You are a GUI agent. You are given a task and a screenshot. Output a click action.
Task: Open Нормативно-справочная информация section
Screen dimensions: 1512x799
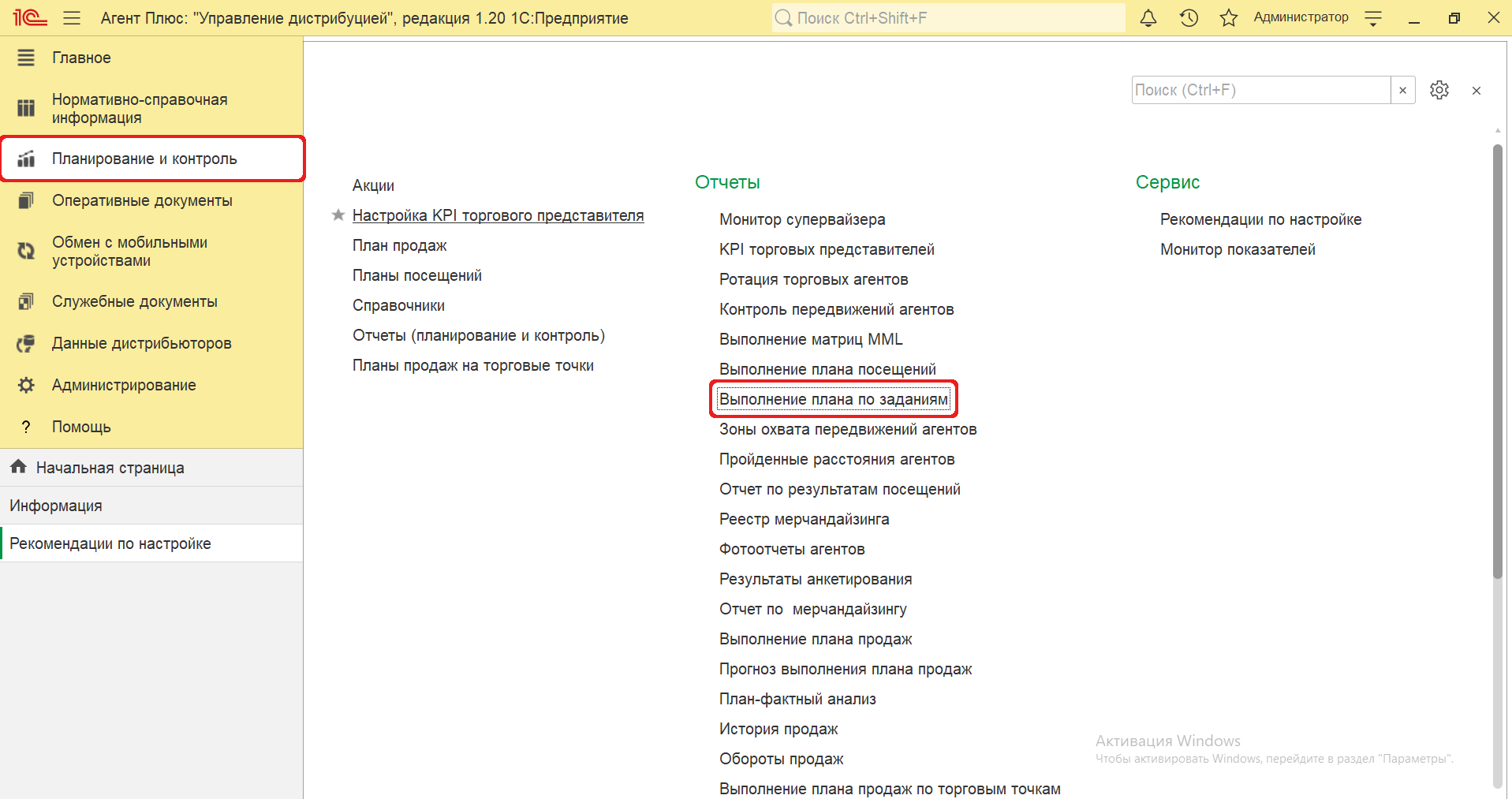point(151,108)
